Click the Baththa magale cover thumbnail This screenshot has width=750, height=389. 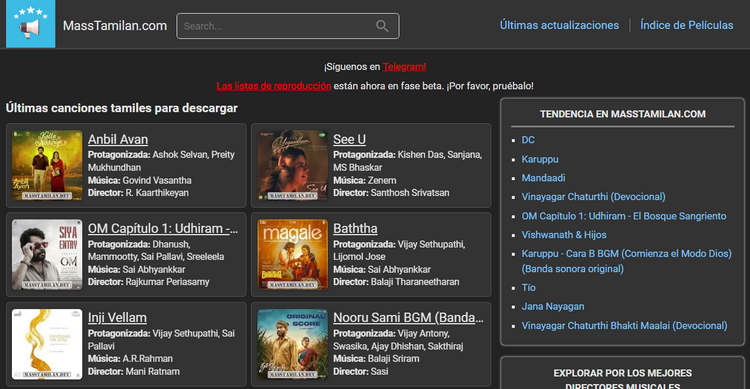pyautogui.click(x=292, y=254)
